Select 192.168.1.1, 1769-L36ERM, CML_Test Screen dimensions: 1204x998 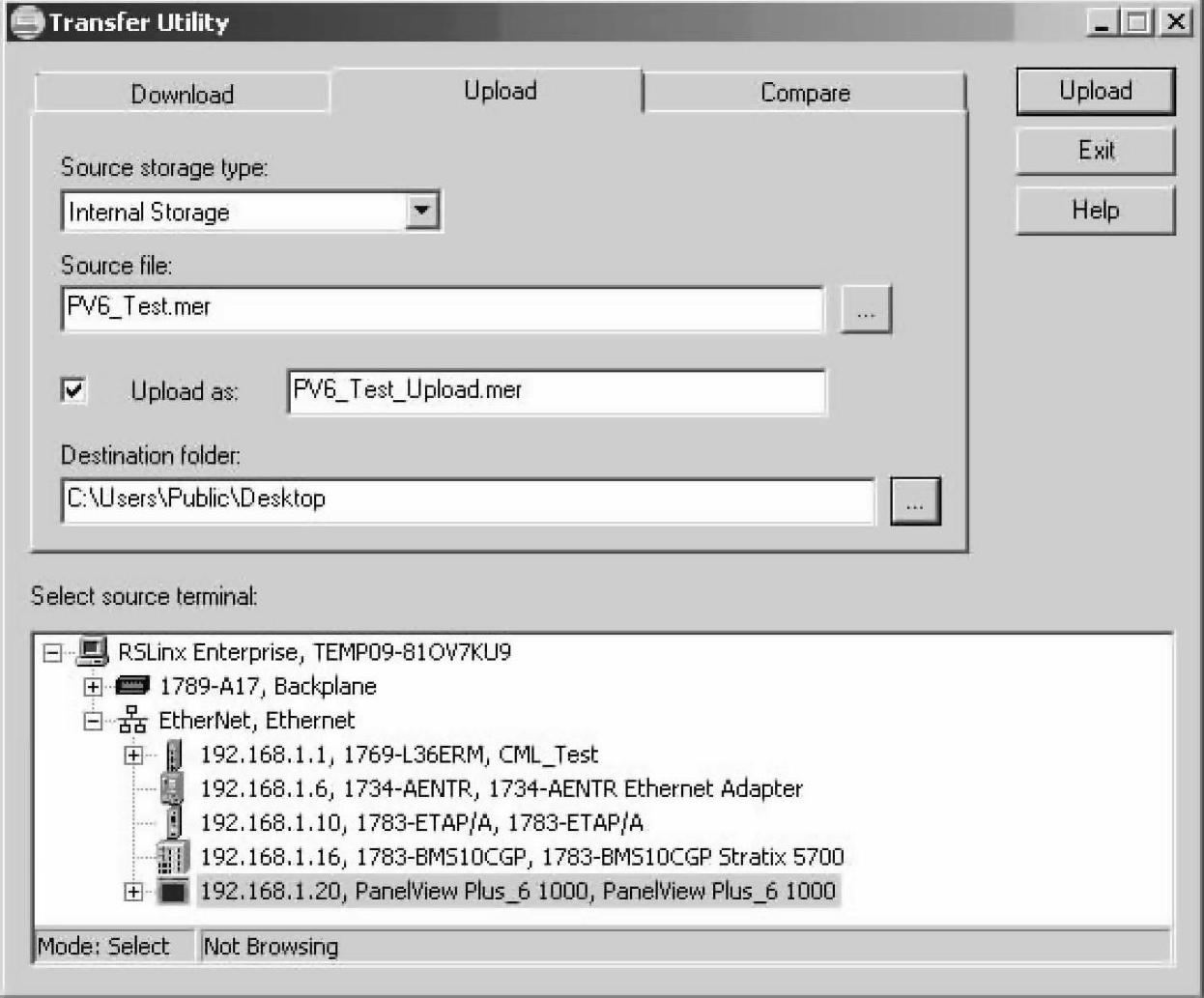[399, 755]
